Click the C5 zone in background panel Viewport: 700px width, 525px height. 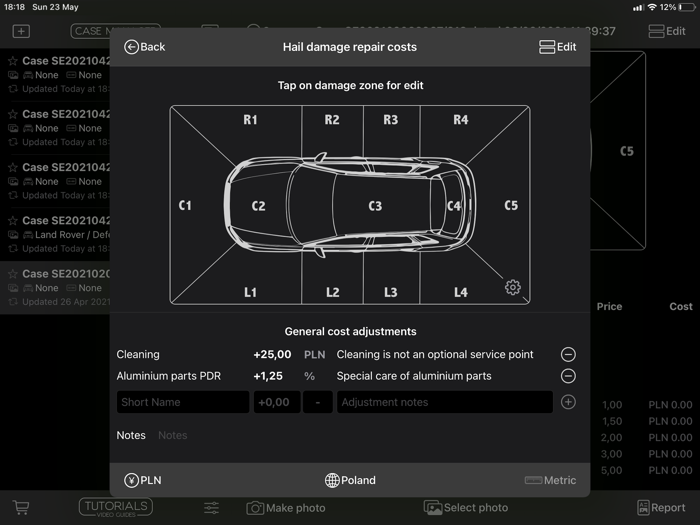click(627, 151)
